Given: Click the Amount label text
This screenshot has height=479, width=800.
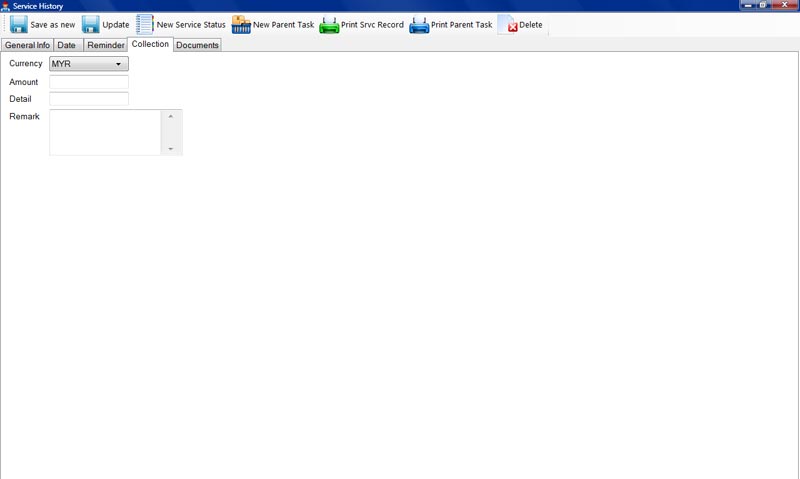Looking at the screenshot, I should [23, 82].
